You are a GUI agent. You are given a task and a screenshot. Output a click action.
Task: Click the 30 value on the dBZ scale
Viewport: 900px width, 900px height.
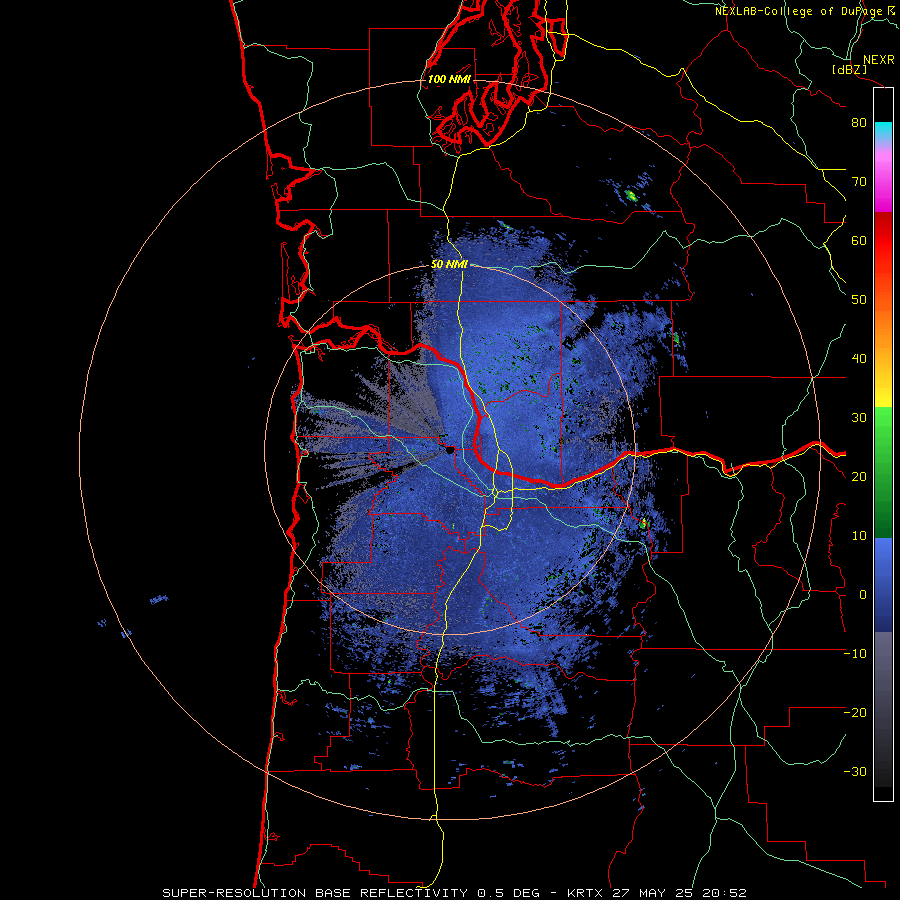[x=859, y=418]
